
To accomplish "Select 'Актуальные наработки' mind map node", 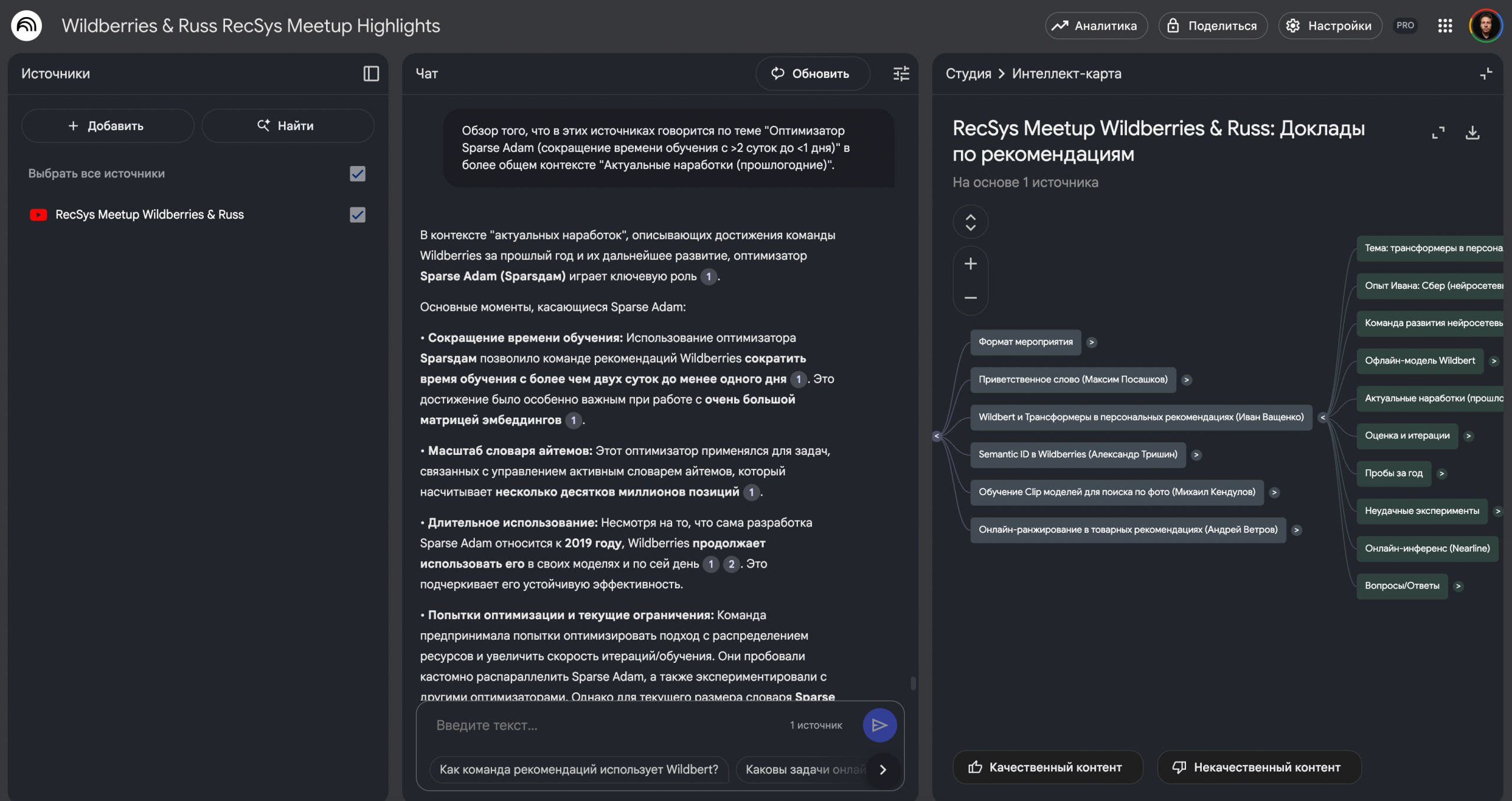I will pos(1430,398).
